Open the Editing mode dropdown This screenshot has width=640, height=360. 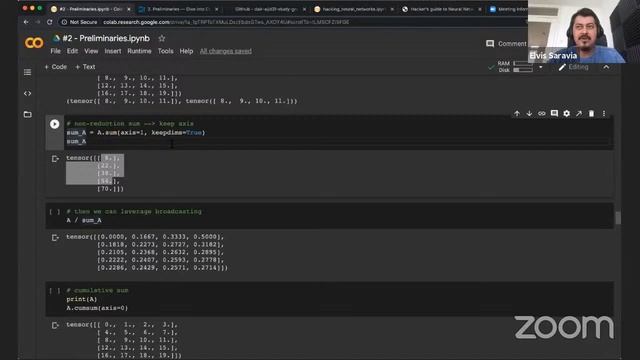click(x=573, y=67)
